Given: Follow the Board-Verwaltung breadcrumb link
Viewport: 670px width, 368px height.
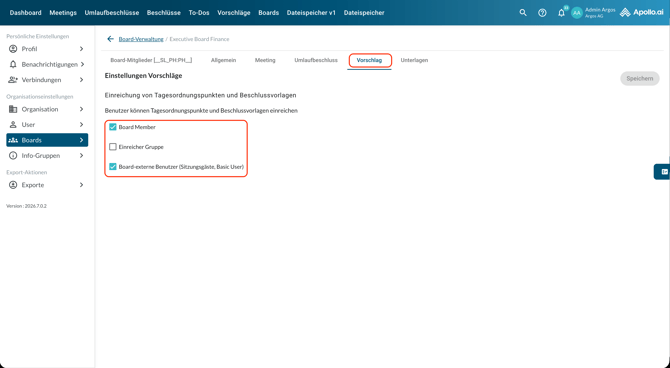Looking at the screenshot, I should tap(141, 39).
